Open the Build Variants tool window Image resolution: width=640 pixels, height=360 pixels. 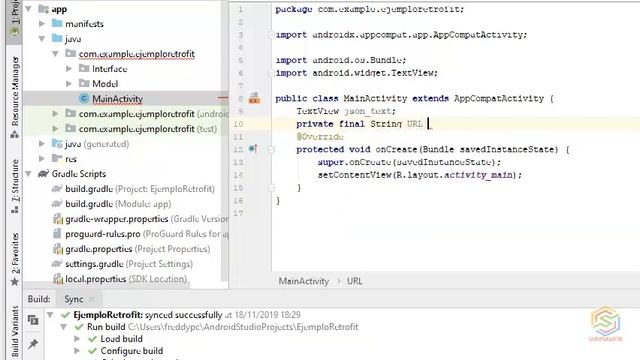click(15, 331)
